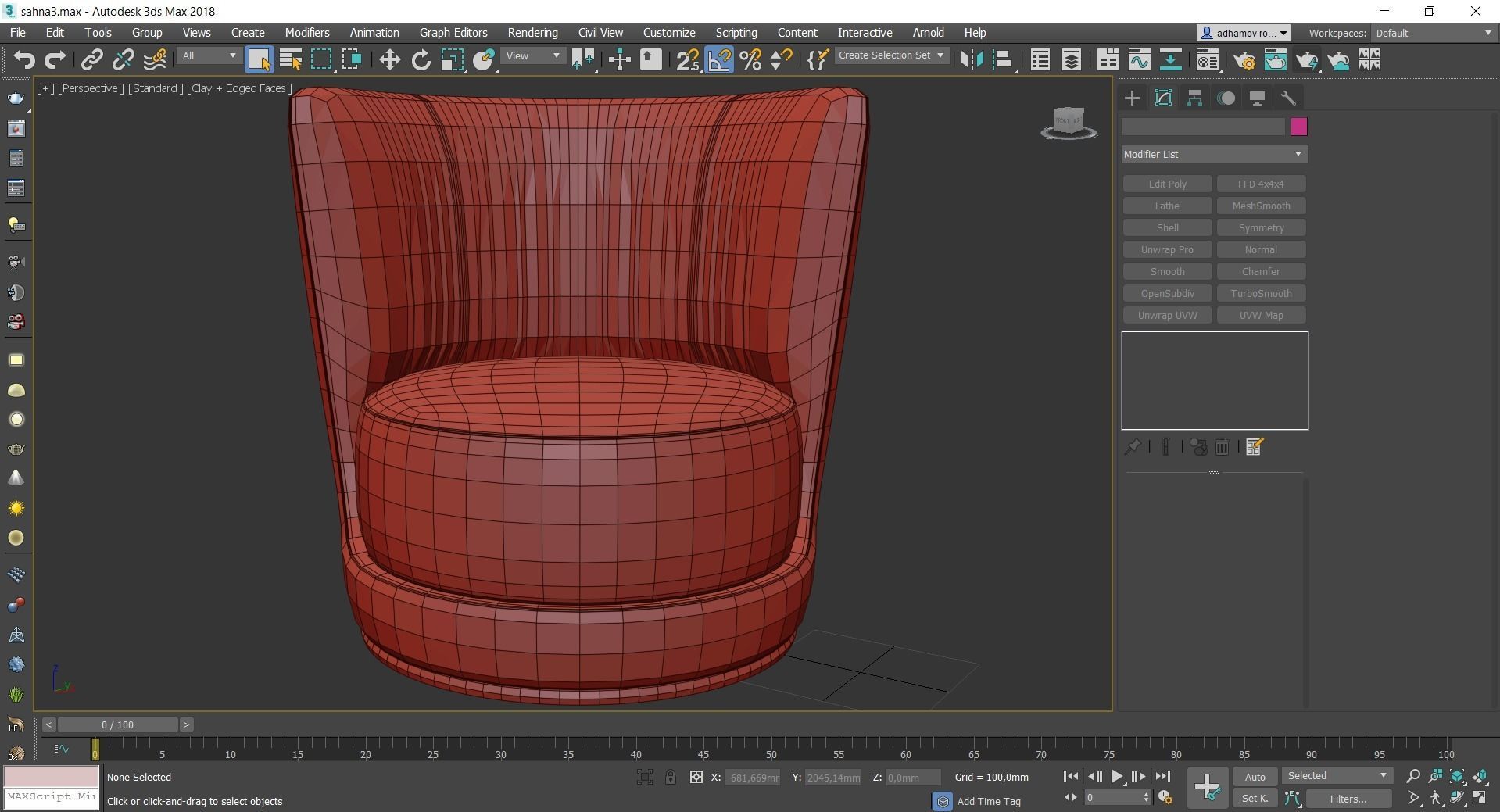
Task: Open the adhamov user account dropdown
Action: [1243, 33]
